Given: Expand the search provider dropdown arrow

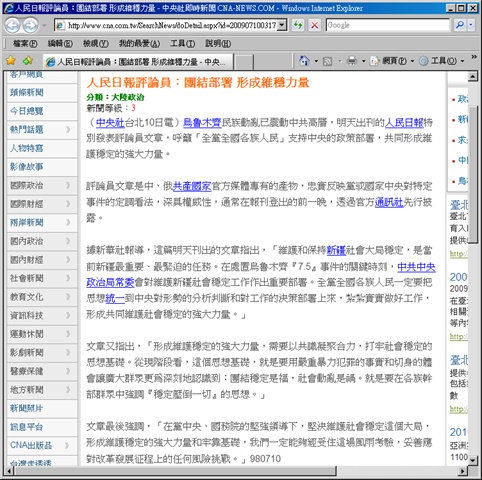Looking at the screenshot, I should [x=471, y=25].
